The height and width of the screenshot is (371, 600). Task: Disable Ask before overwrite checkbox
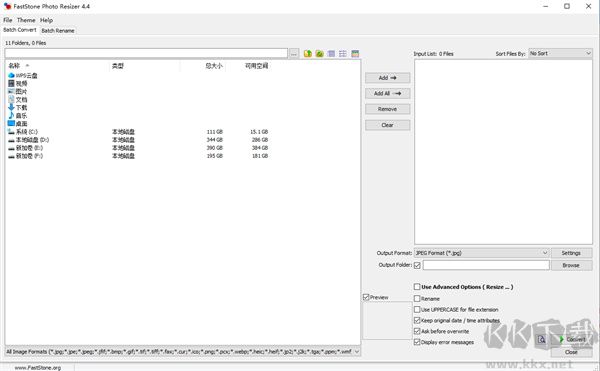[x=417, y=331]
